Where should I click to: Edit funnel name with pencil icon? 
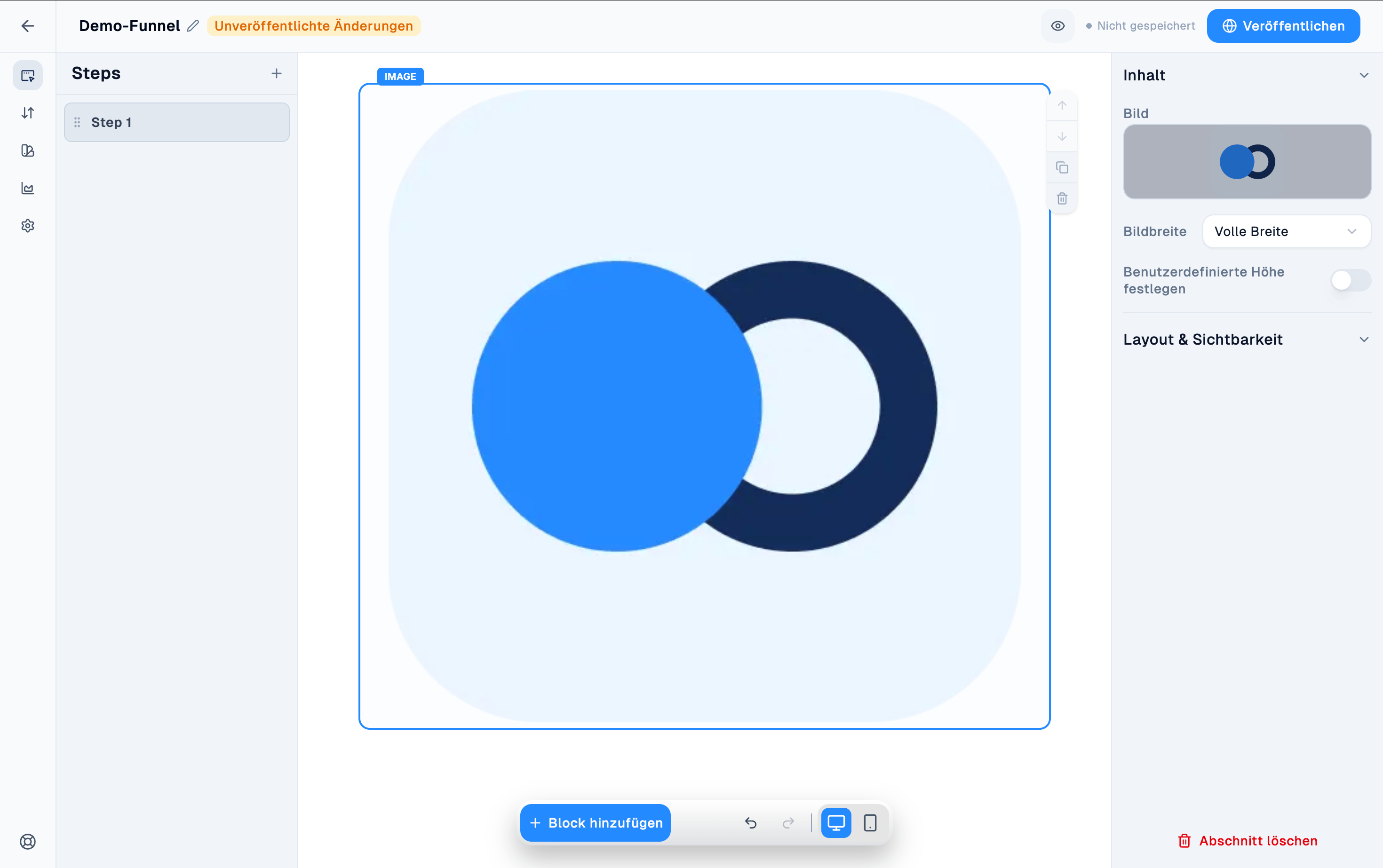(x=193, y=26)
